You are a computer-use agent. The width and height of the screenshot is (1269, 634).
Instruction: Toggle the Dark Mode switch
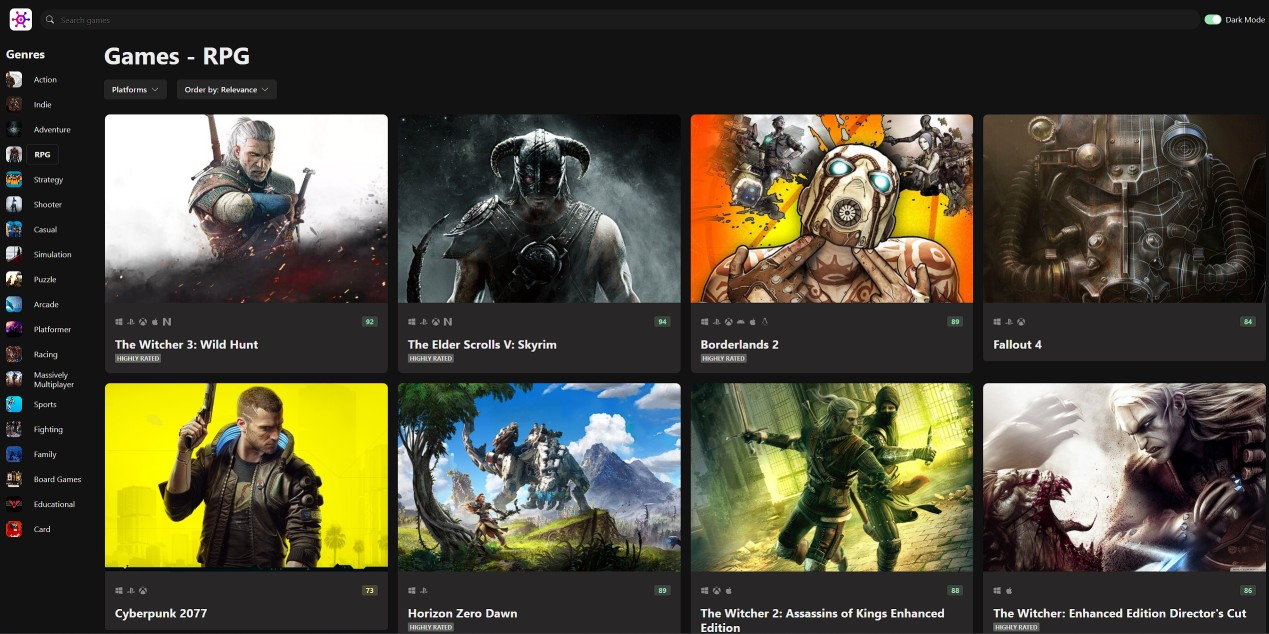point(1213,20)
